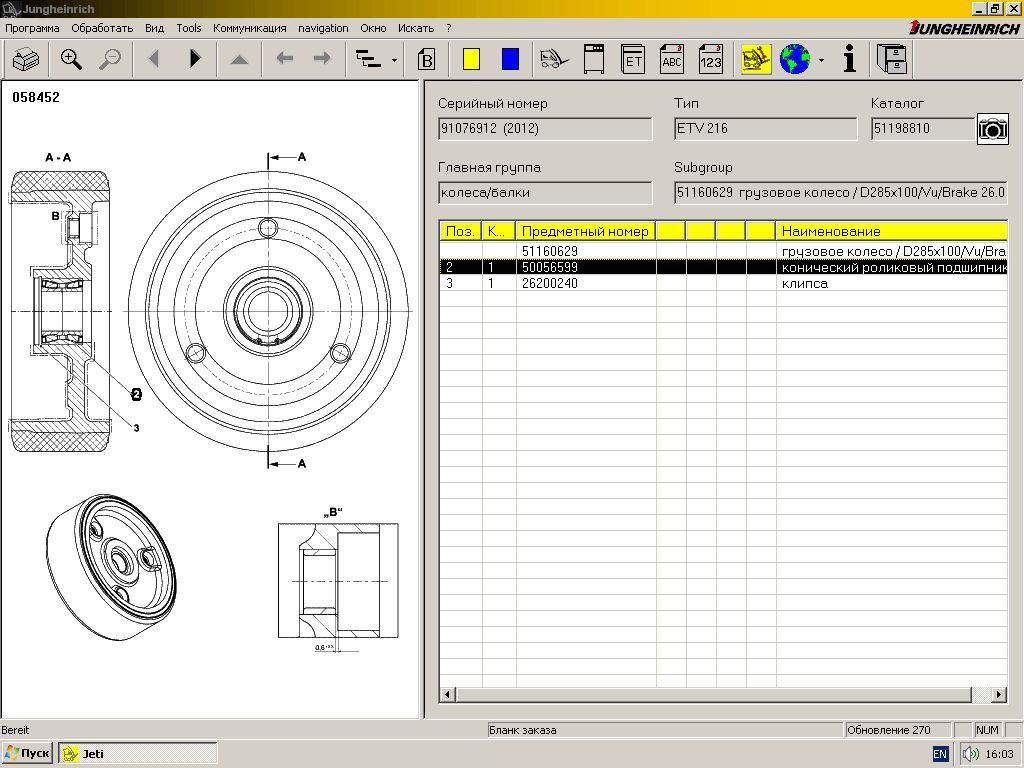Open the Программа menu
Screen dimensions: 1024x768
pyautogui.click(x=32, y=28)
